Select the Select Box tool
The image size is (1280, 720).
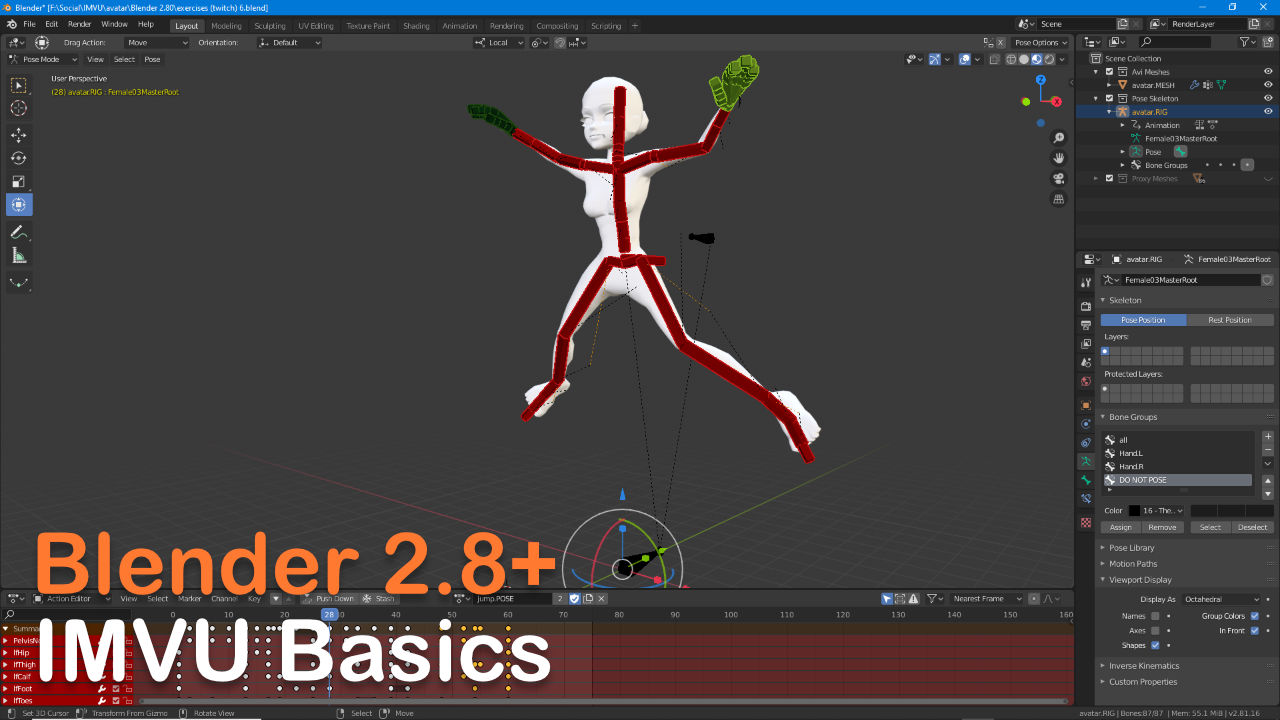point(19,86)
